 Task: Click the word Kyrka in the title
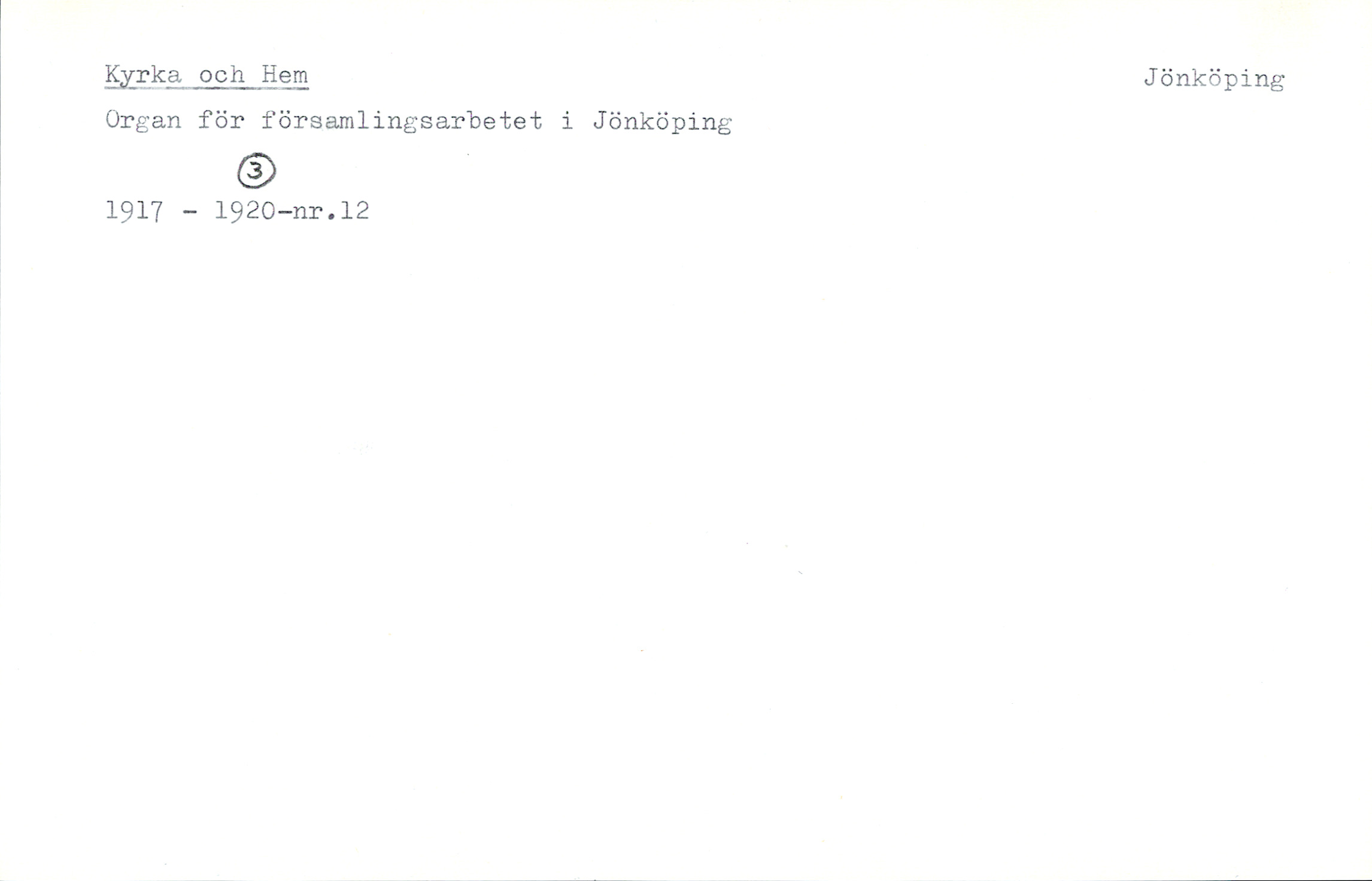coord(143,76)
